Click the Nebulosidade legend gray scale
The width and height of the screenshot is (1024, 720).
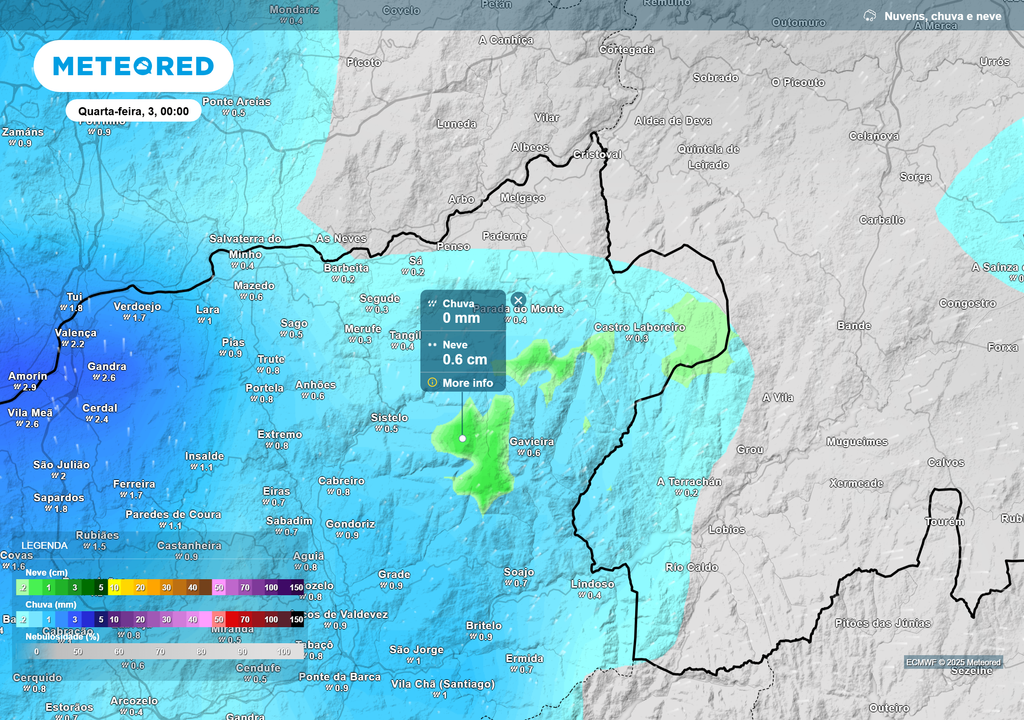pyautogui.click(x=160, y=651)
